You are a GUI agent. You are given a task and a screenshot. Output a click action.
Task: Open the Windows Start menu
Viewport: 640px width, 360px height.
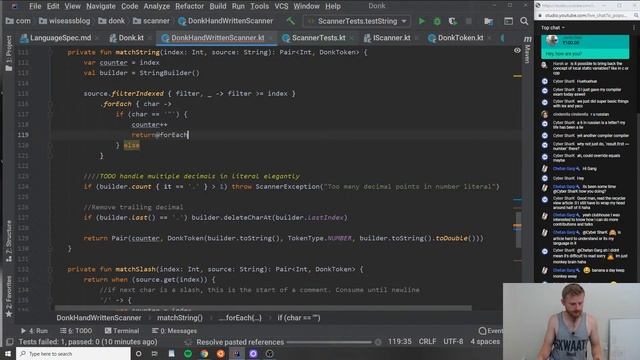[8, 353]
